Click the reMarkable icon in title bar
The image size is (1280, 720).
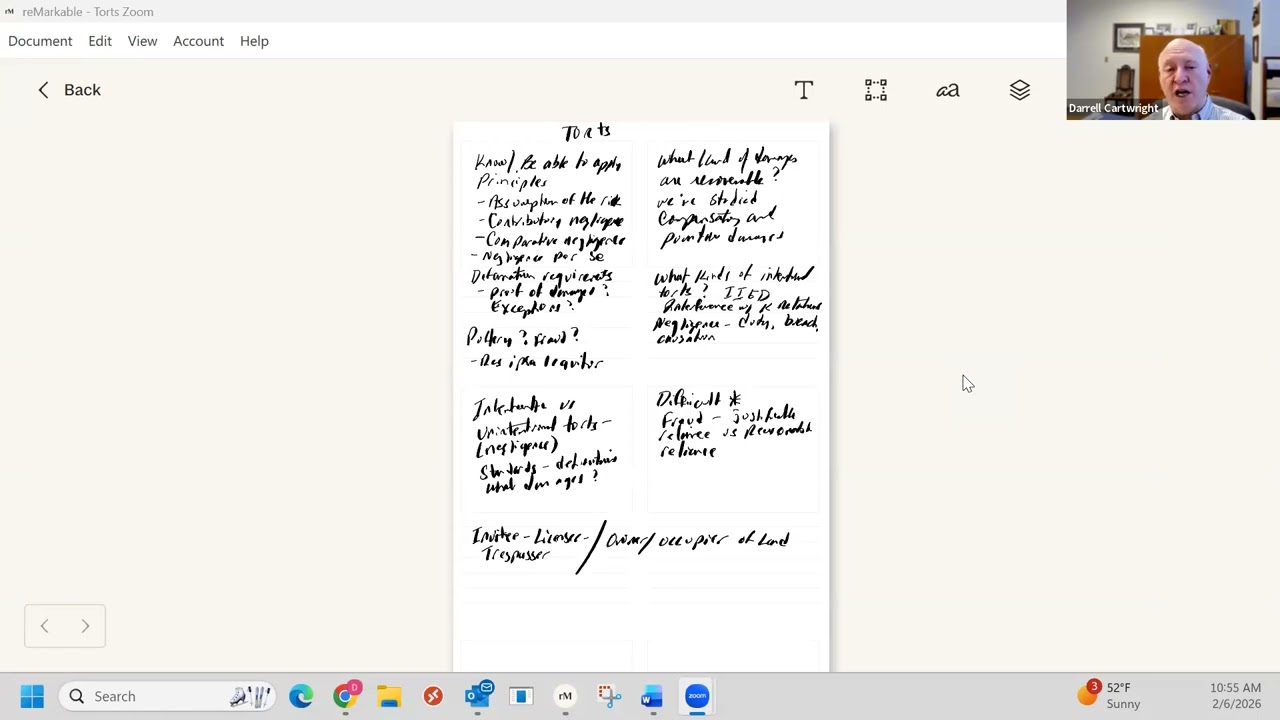[9, 12]
